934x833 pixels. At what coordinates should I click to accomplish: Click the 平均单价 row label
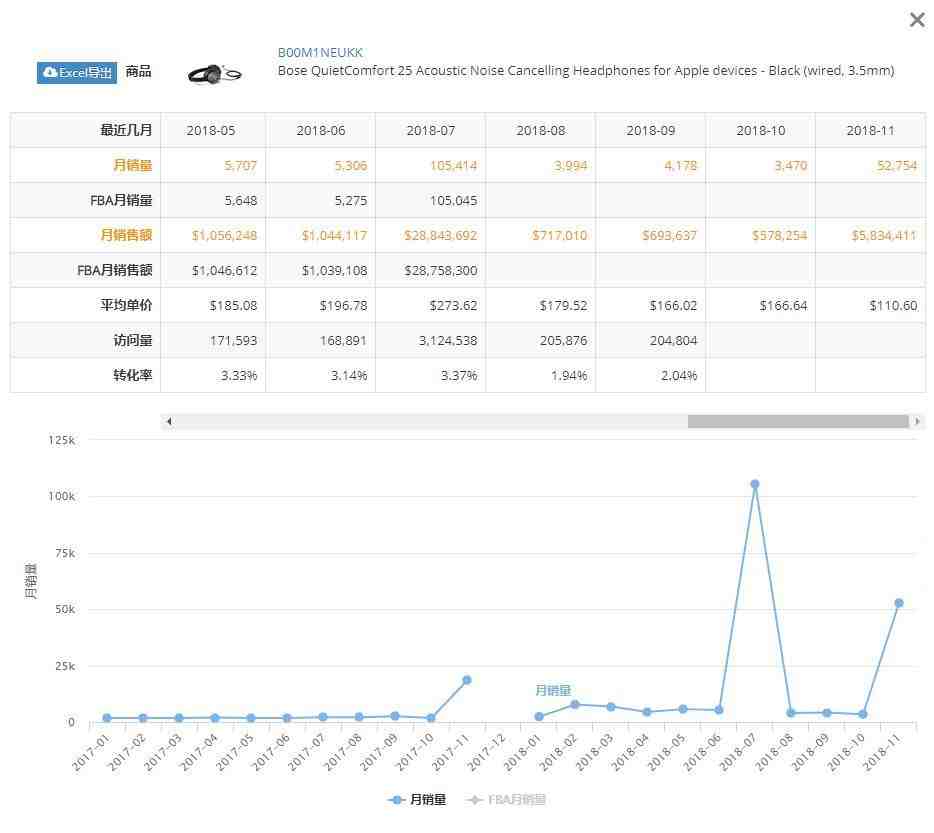pyautogui.click(x=126, y=306)
